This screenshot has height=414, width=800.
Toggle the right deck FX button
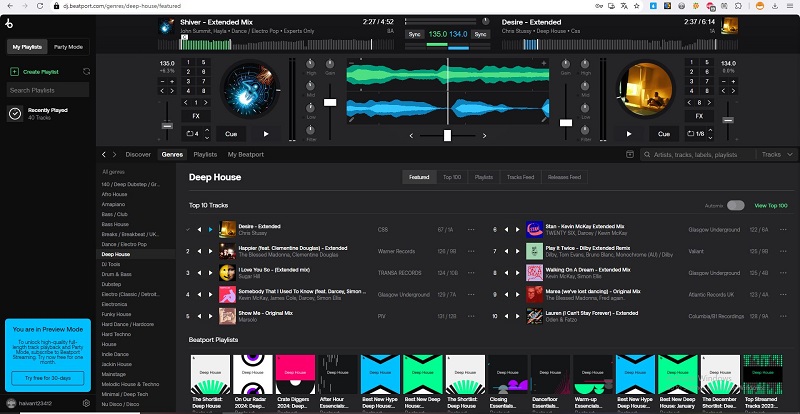click(x=699, y=116)
